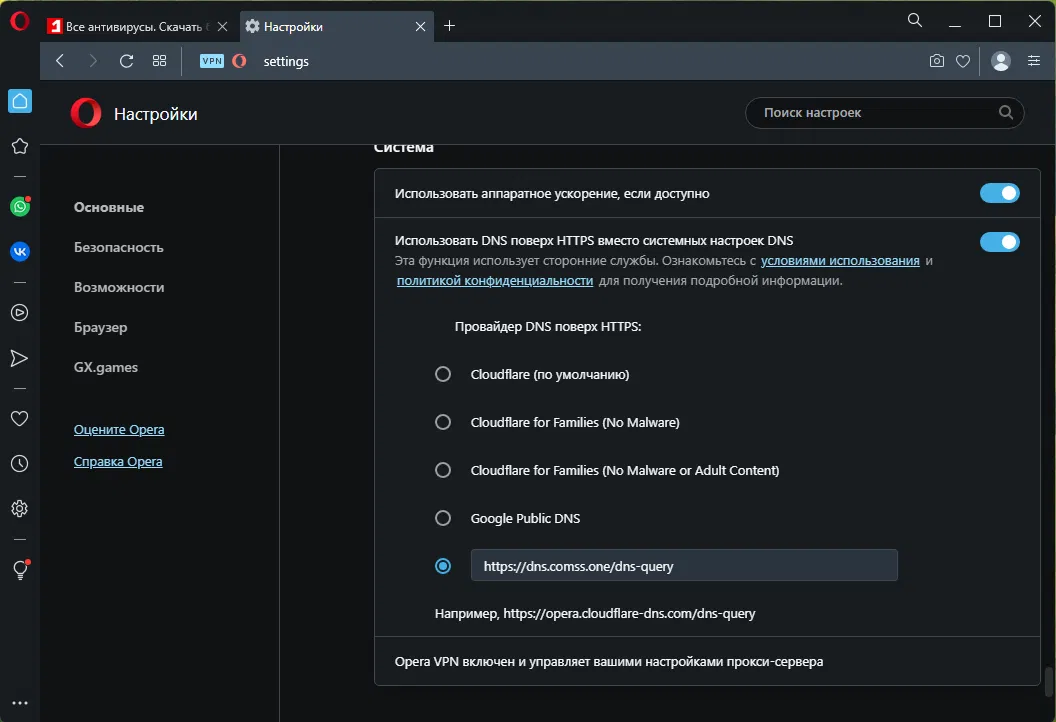Click the Справка Opera link

pos(118,462)
